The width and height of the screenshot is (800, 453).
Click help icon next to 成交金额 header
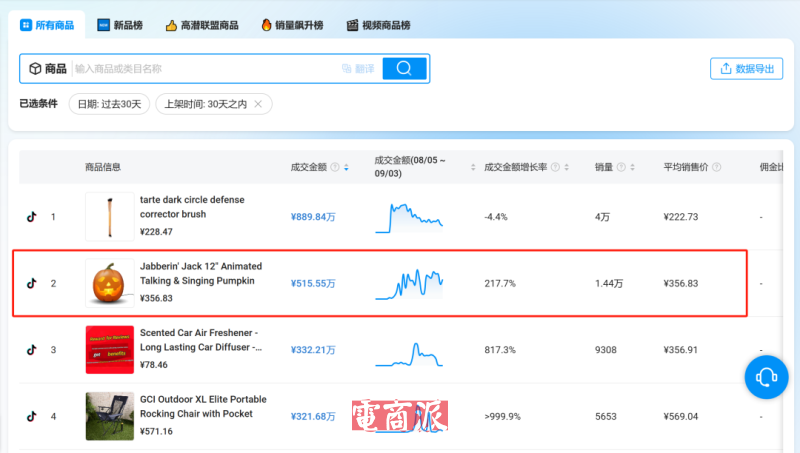[335, 167]
